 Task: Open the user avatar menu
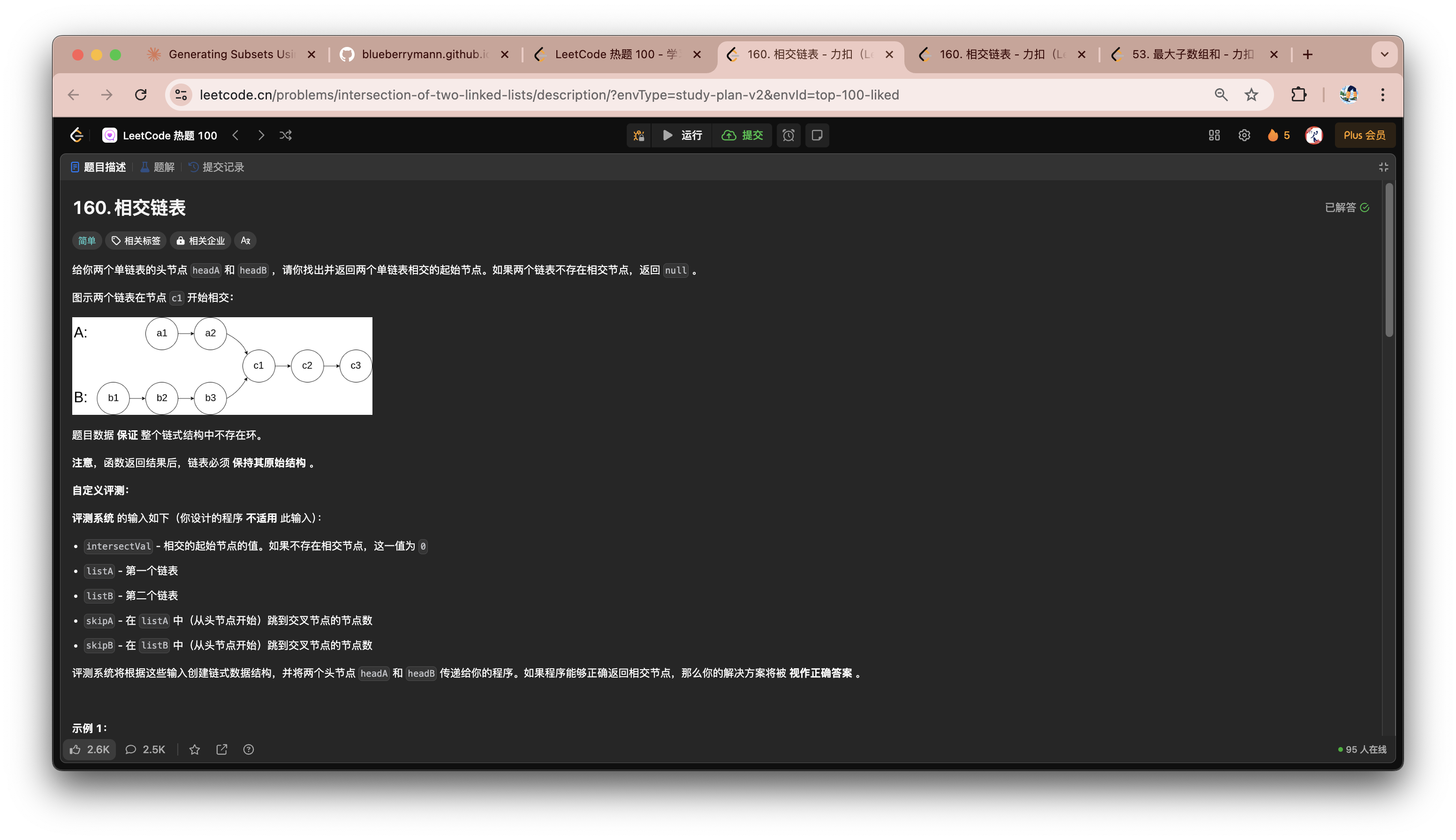[x=1314, y=135]
